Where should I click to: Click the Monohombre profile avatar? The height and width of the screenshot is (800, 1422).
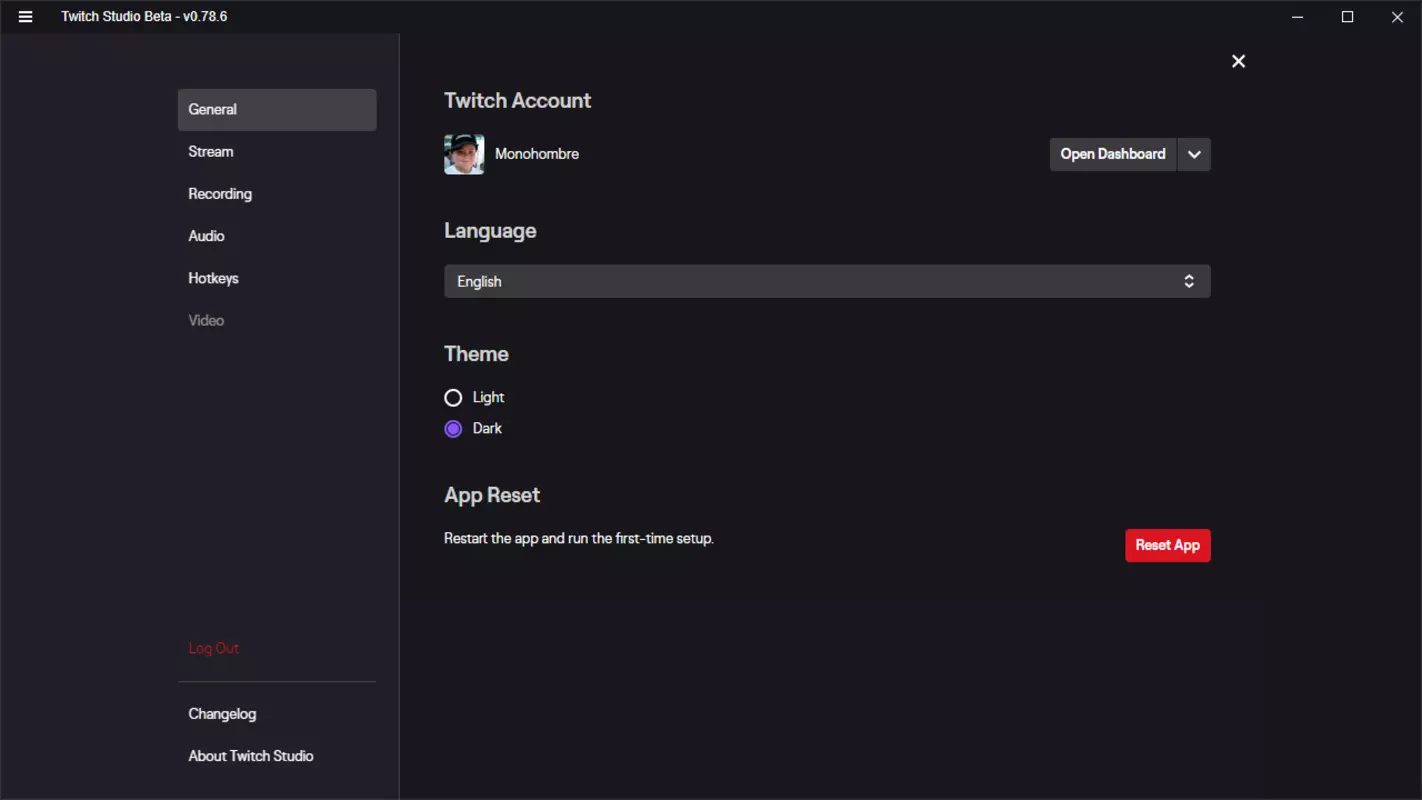point(464,154)
